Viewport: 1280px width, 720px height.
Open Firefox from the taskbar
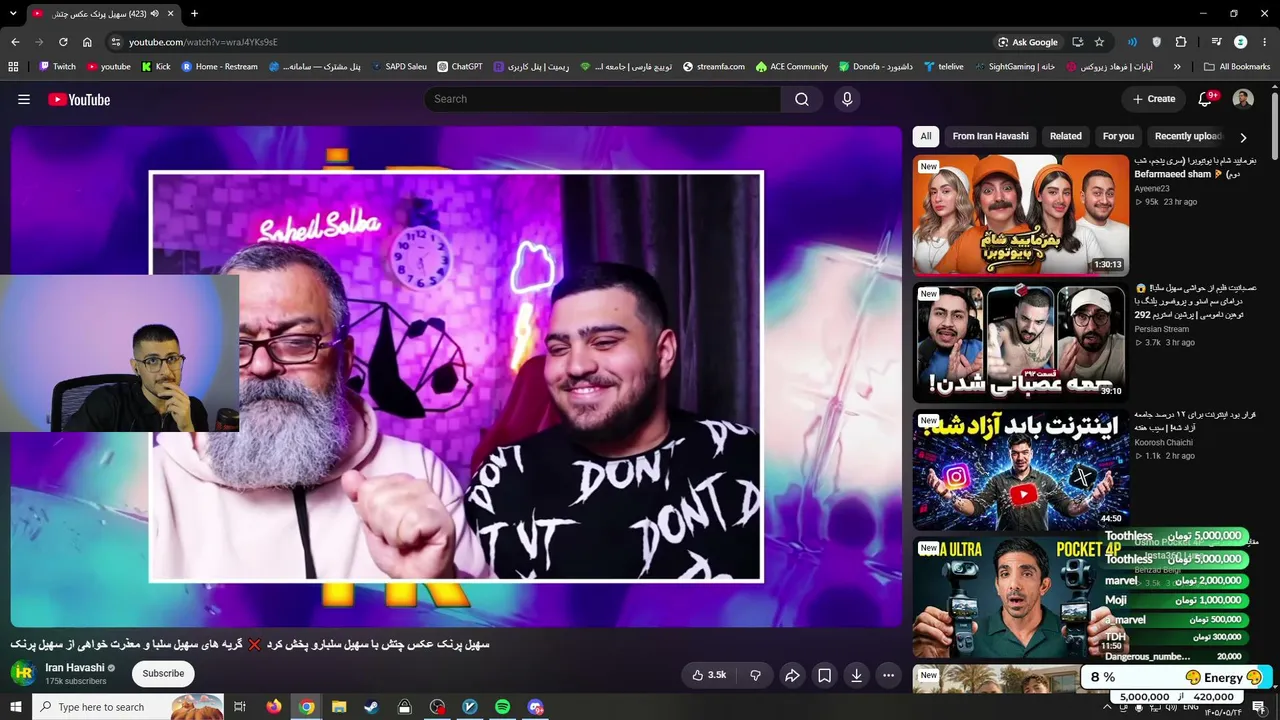tap(274, 707)
